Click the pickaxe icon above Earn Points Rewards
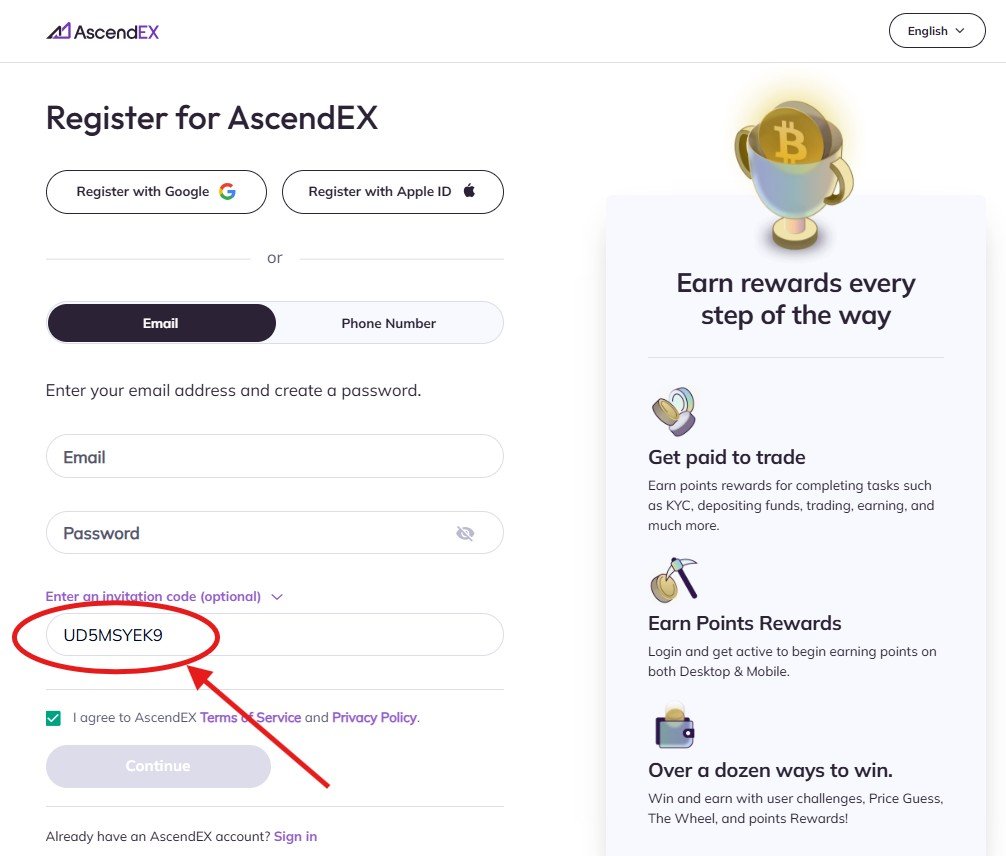Viewport: 1006px width, 856px height. coord(673,579)
